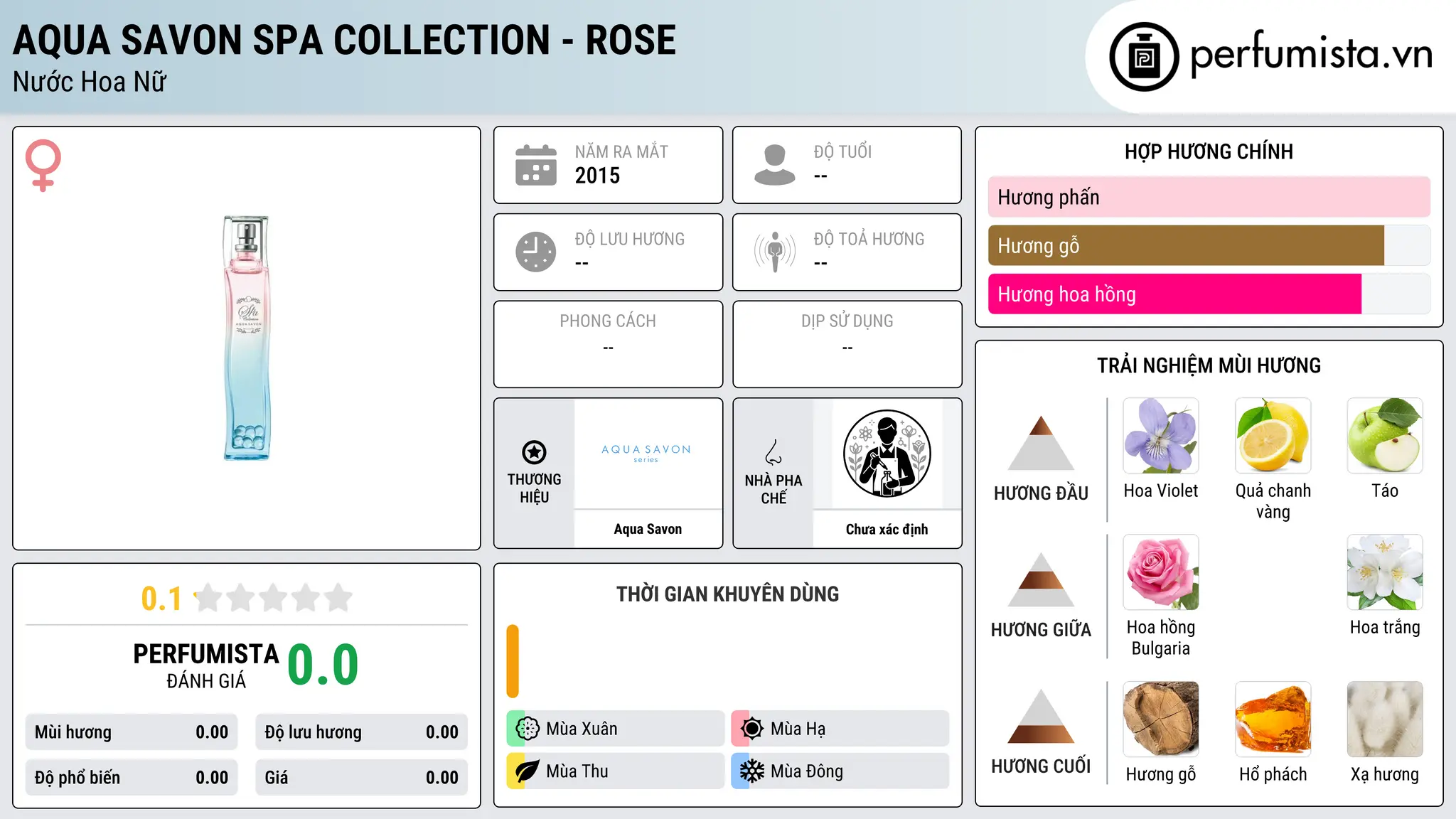Viewport: 1456px width, 819px height.
Task: Click the star badge icon above Thương Hiệu
Action: (534, 452)
